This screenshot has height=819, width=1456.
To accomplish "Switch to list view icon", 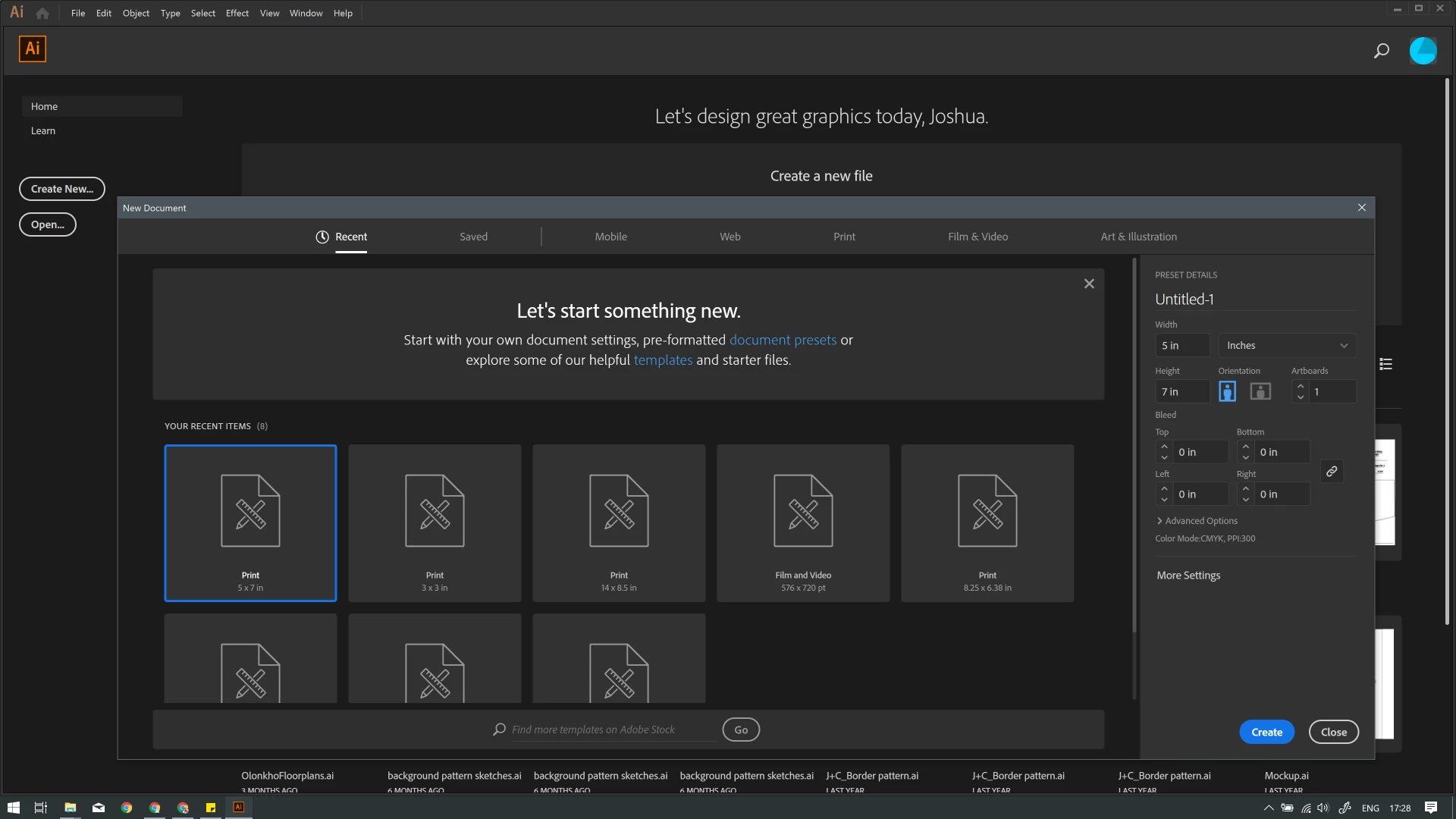I will (1385, 364).
